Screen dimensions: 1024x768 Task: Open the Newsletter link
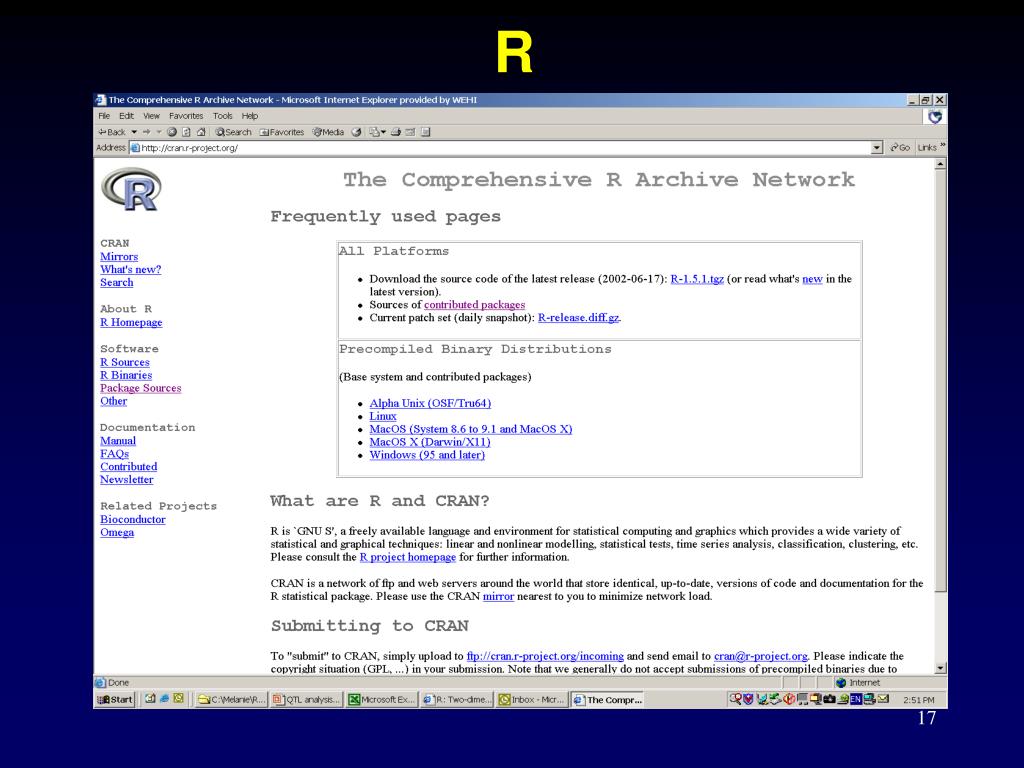tap(127, 479)
